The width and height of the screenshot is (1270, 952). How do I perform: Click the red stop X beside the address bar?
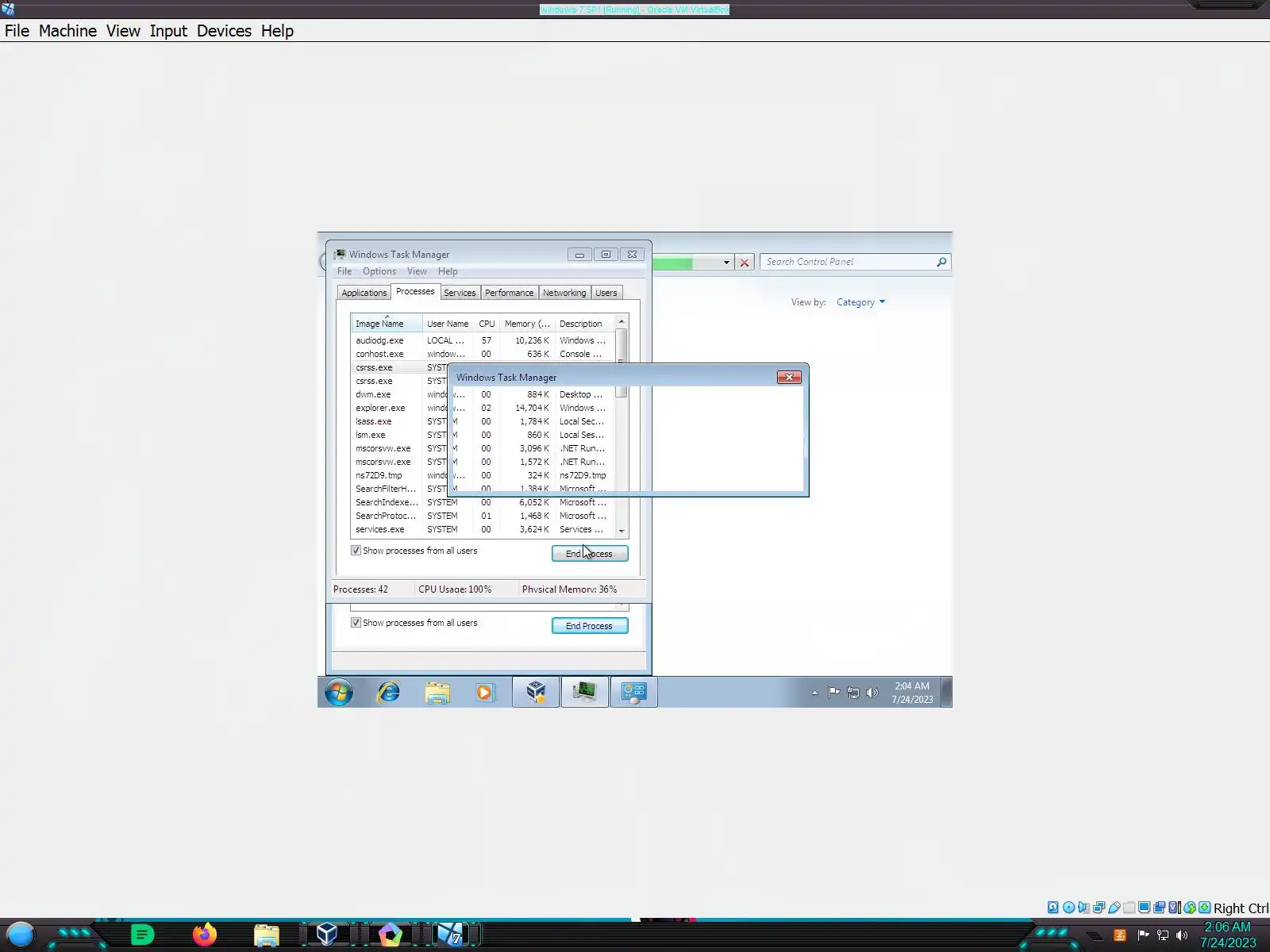pyautogui.click(x=744, y=263)
